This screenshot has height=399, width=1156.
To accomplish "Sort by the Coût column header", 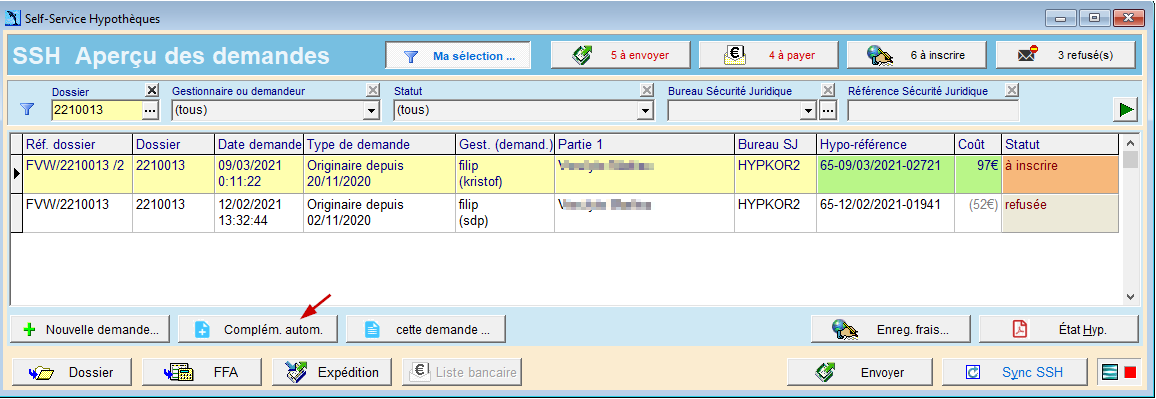I will click(978, 145).
